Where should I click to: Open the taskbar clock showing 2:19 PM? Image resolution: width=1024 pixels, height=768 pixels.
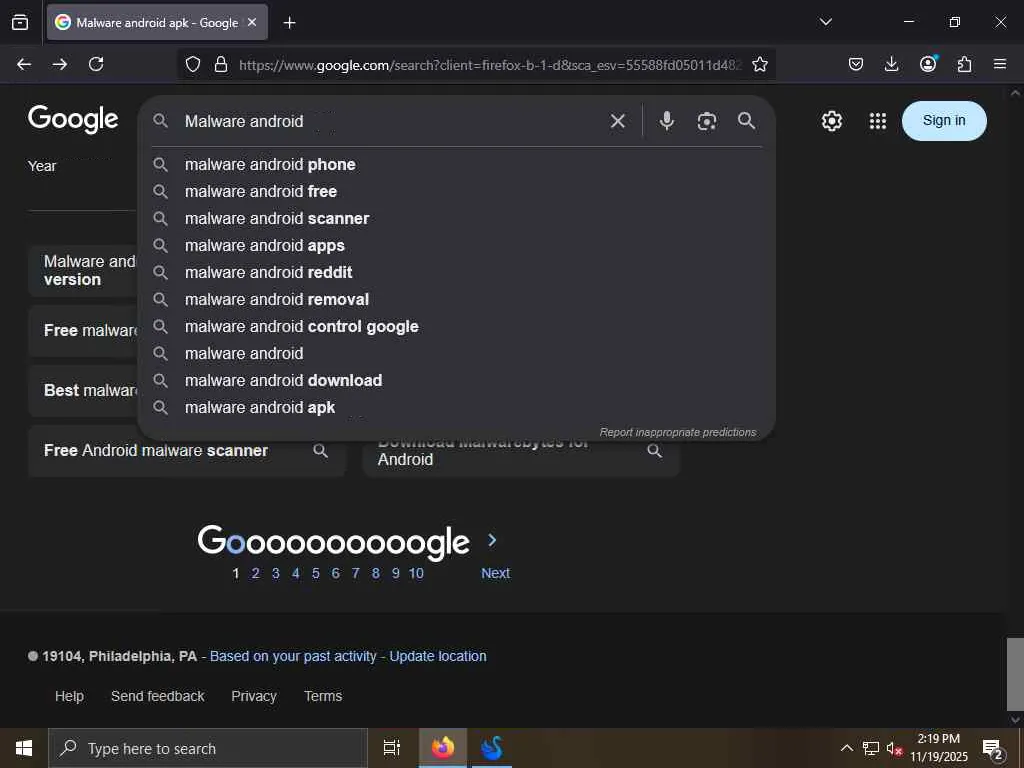(939, 748)
